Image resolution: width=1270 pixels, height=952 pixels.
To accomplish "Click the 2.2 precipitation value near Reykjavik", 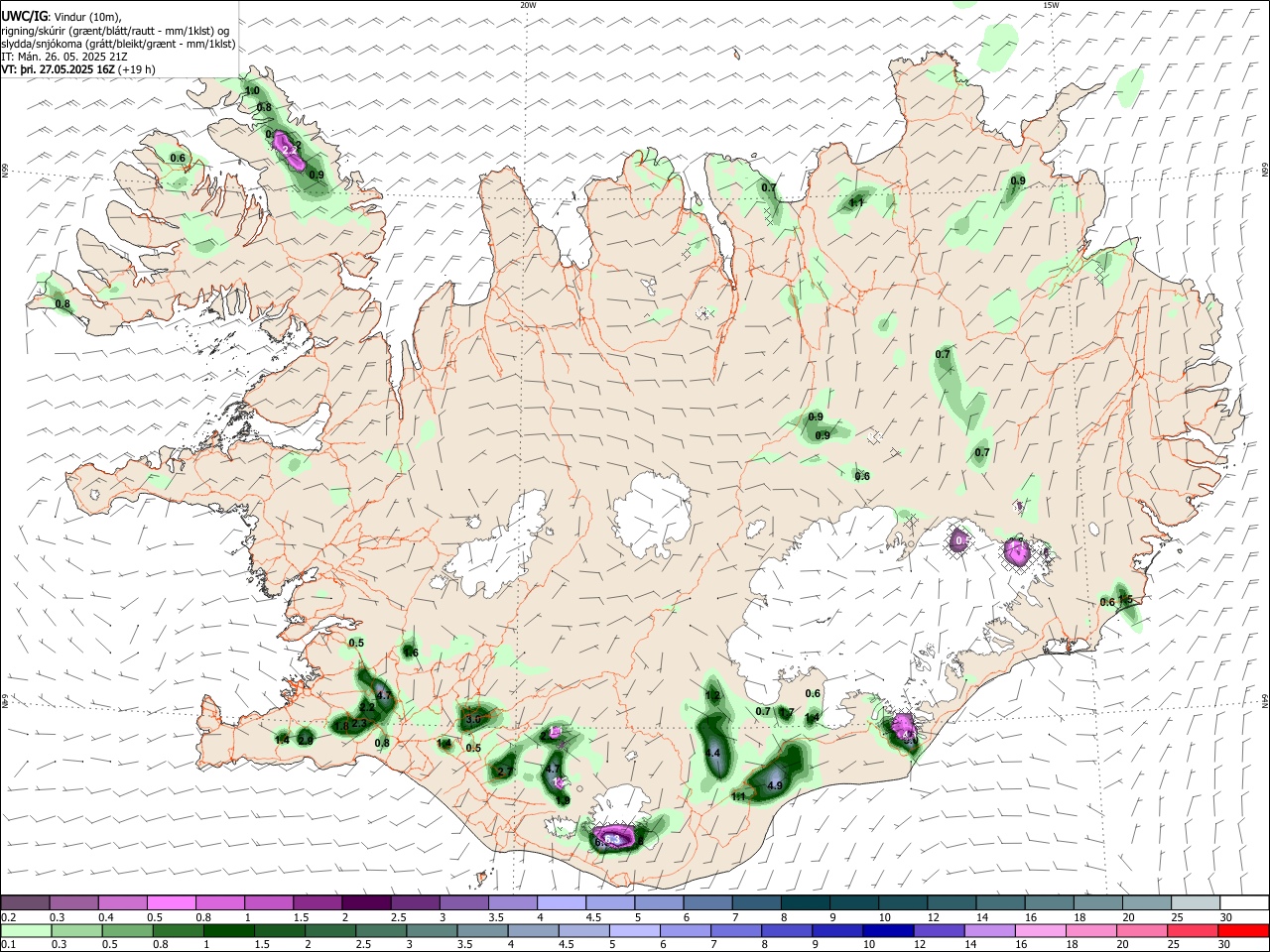I will pos(367,707).
